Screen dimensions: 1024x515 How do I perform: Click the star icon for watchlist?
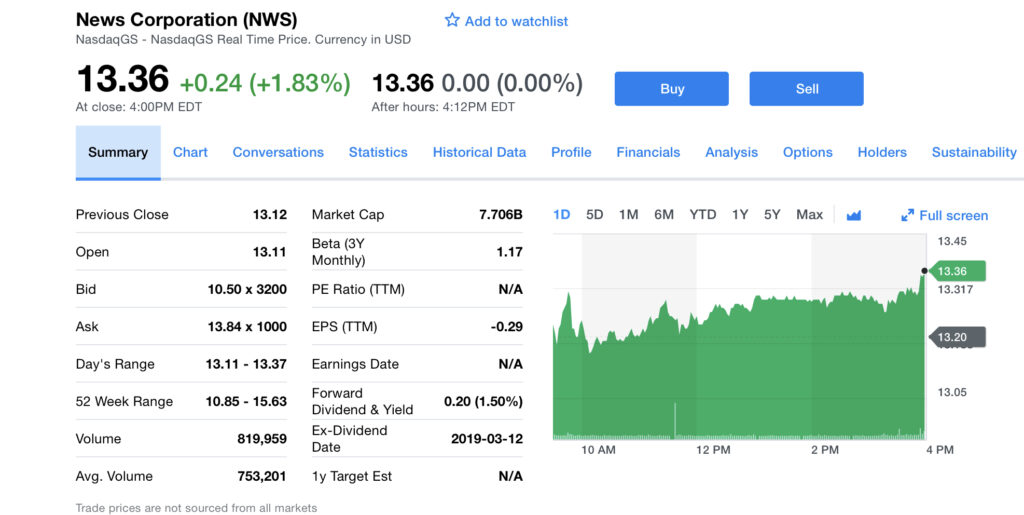(452, 20)
